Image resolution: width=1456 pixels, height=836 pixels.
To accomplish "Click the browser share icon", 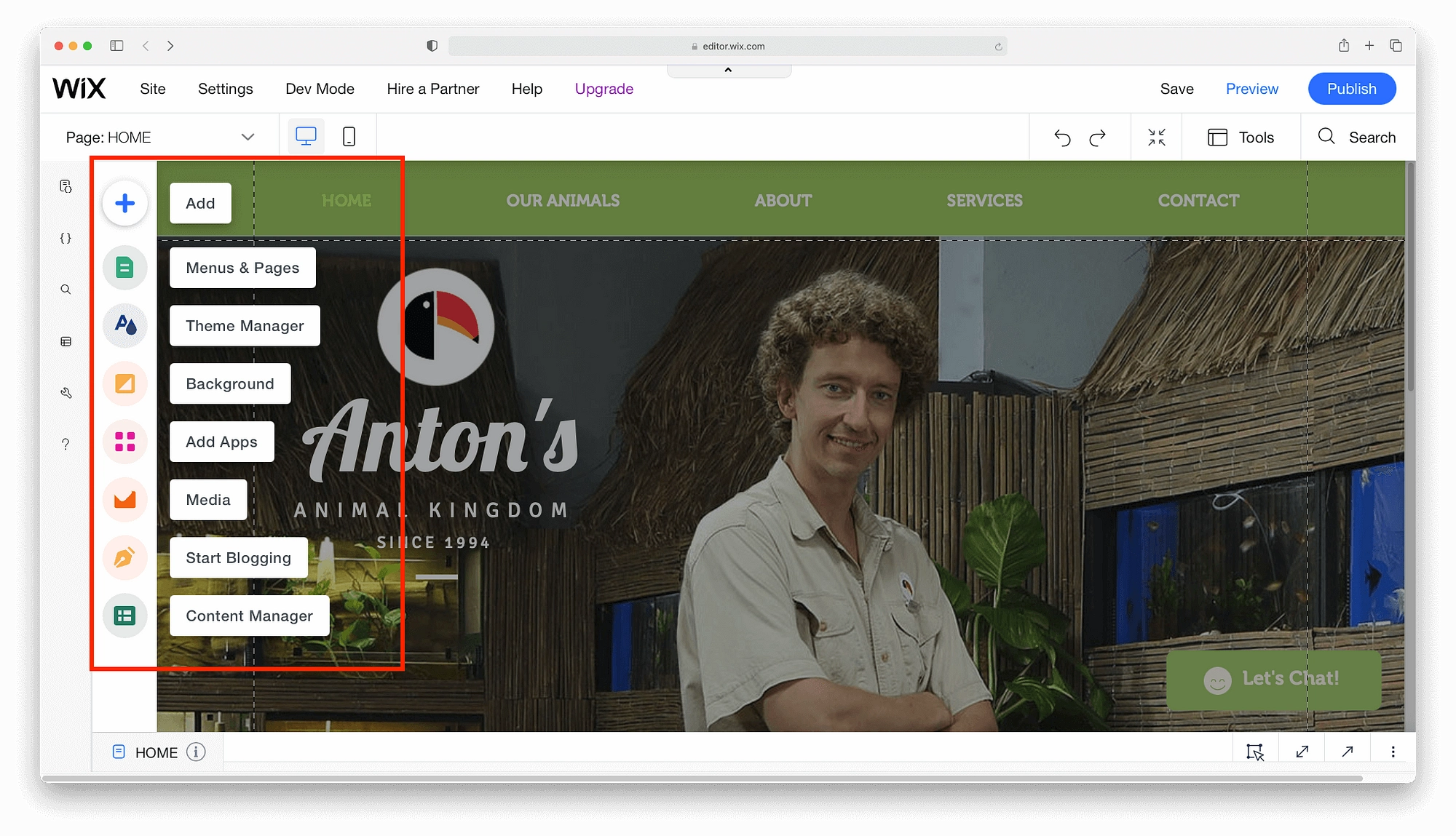I will 1344,45.
